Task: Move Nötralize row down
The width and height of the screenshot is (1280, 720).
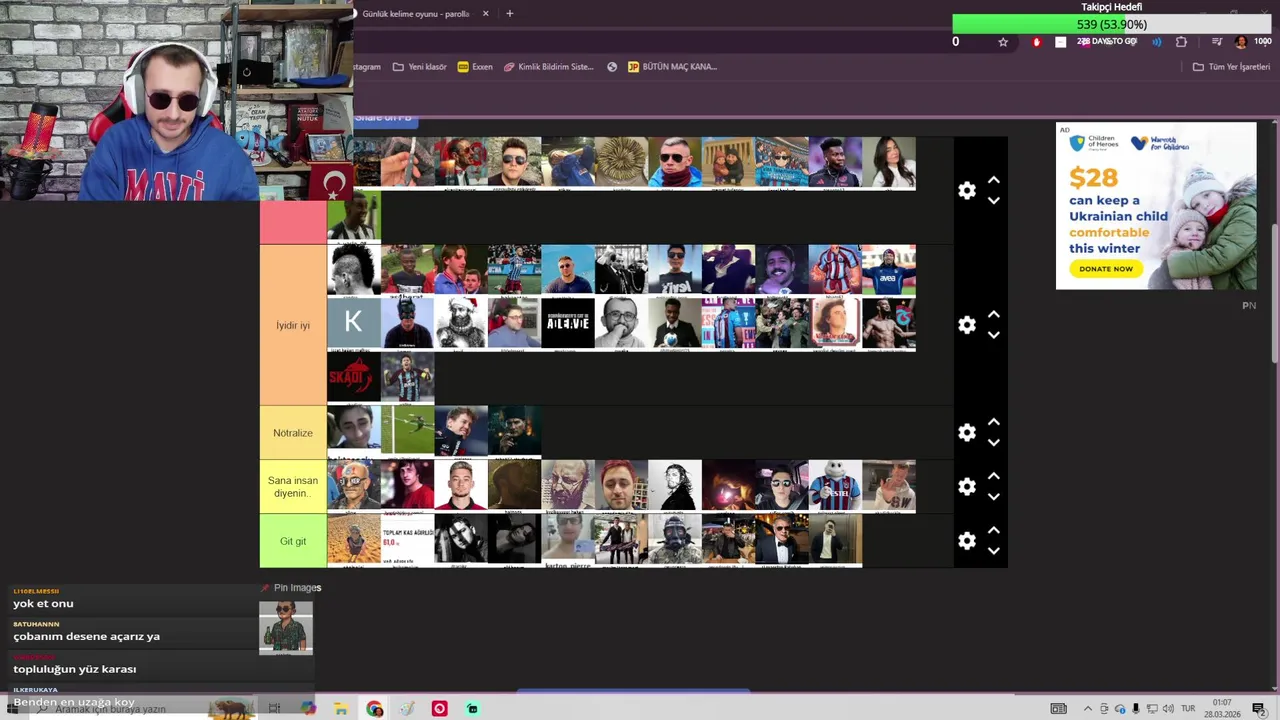Action: tap(994, 443)
